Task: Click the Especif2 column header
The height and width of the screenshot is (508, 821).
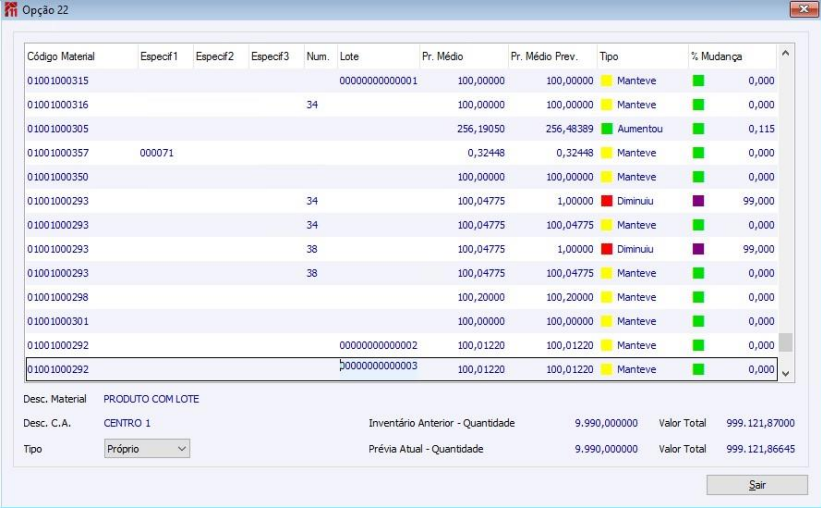Action: (220, 56)
